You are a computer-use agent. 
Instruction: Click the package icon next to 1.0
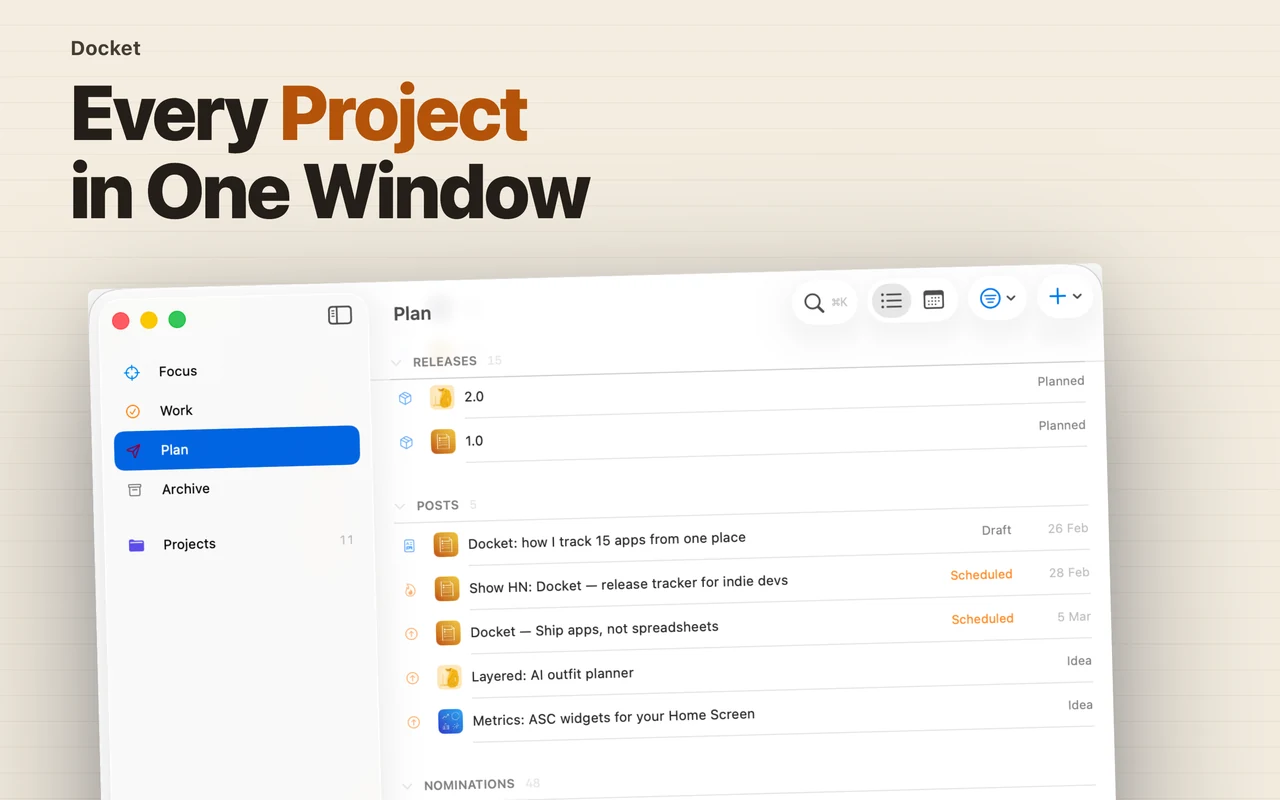[406, 442]
